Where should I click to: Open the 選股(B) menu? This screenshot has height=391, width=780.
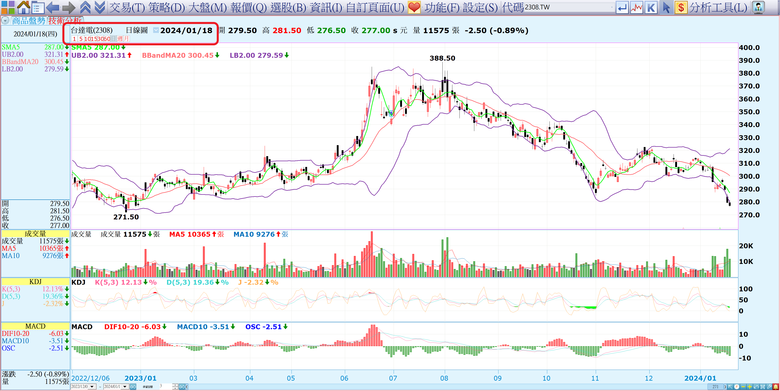click(289, 7)
